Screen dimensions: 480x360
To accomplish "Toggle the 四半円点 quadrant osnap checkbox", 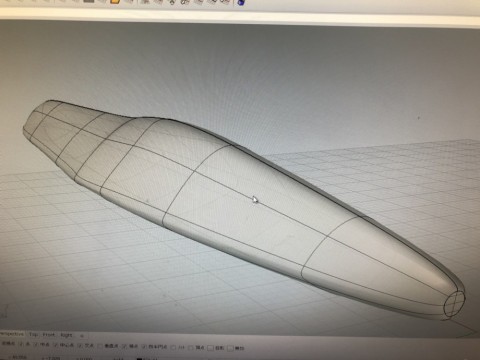I will point(144,347).
